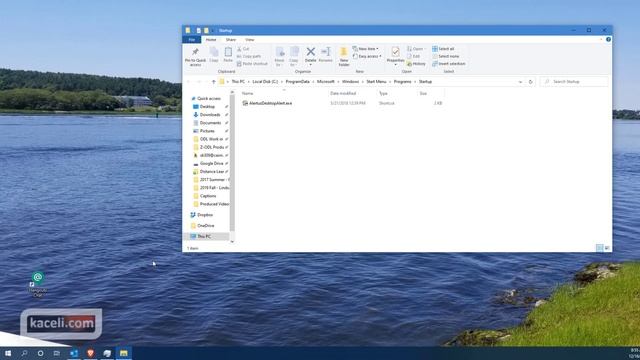Select OneDrive in navigation pane

205,225
